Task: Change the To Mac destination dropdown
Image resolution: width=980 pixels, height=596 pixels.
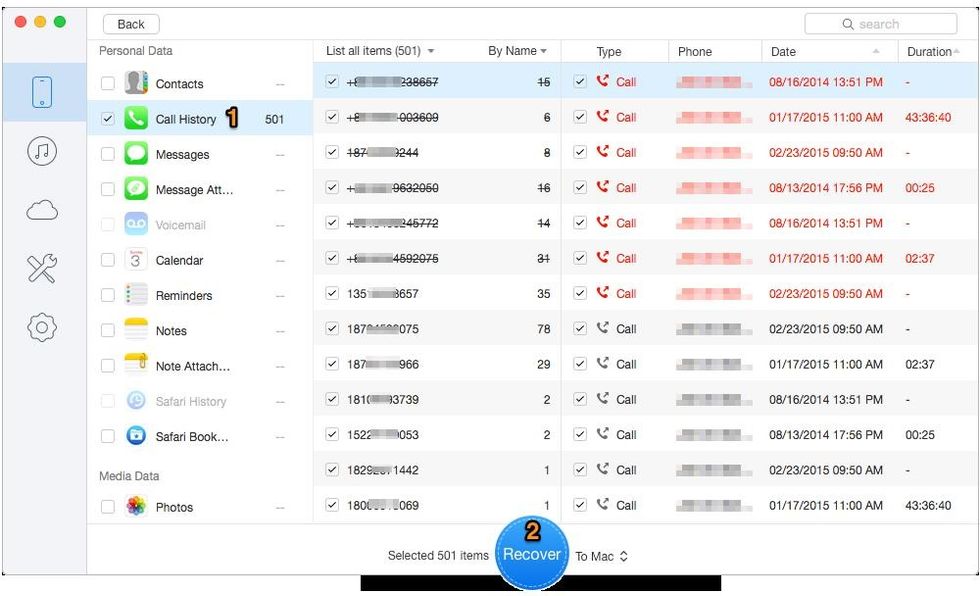Action: [601, 556]
